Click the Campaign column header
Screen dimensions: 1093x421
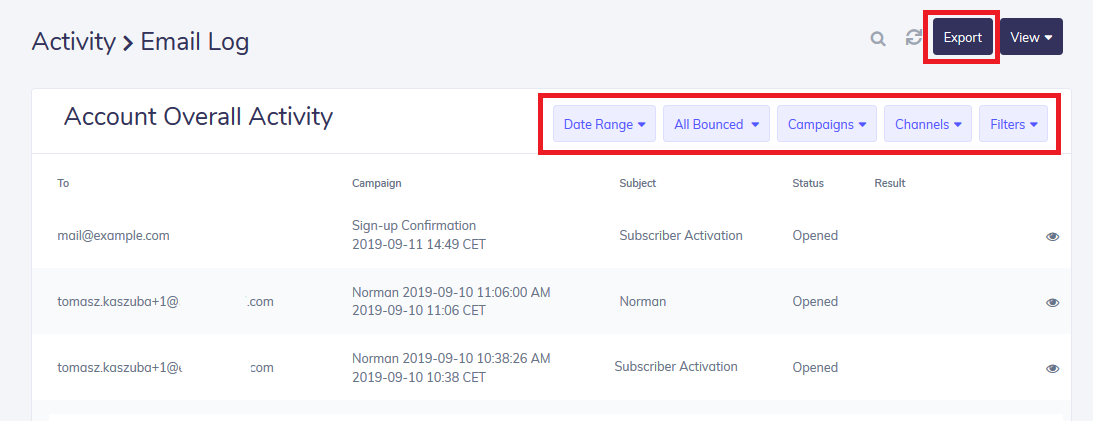tap(376, 183)
